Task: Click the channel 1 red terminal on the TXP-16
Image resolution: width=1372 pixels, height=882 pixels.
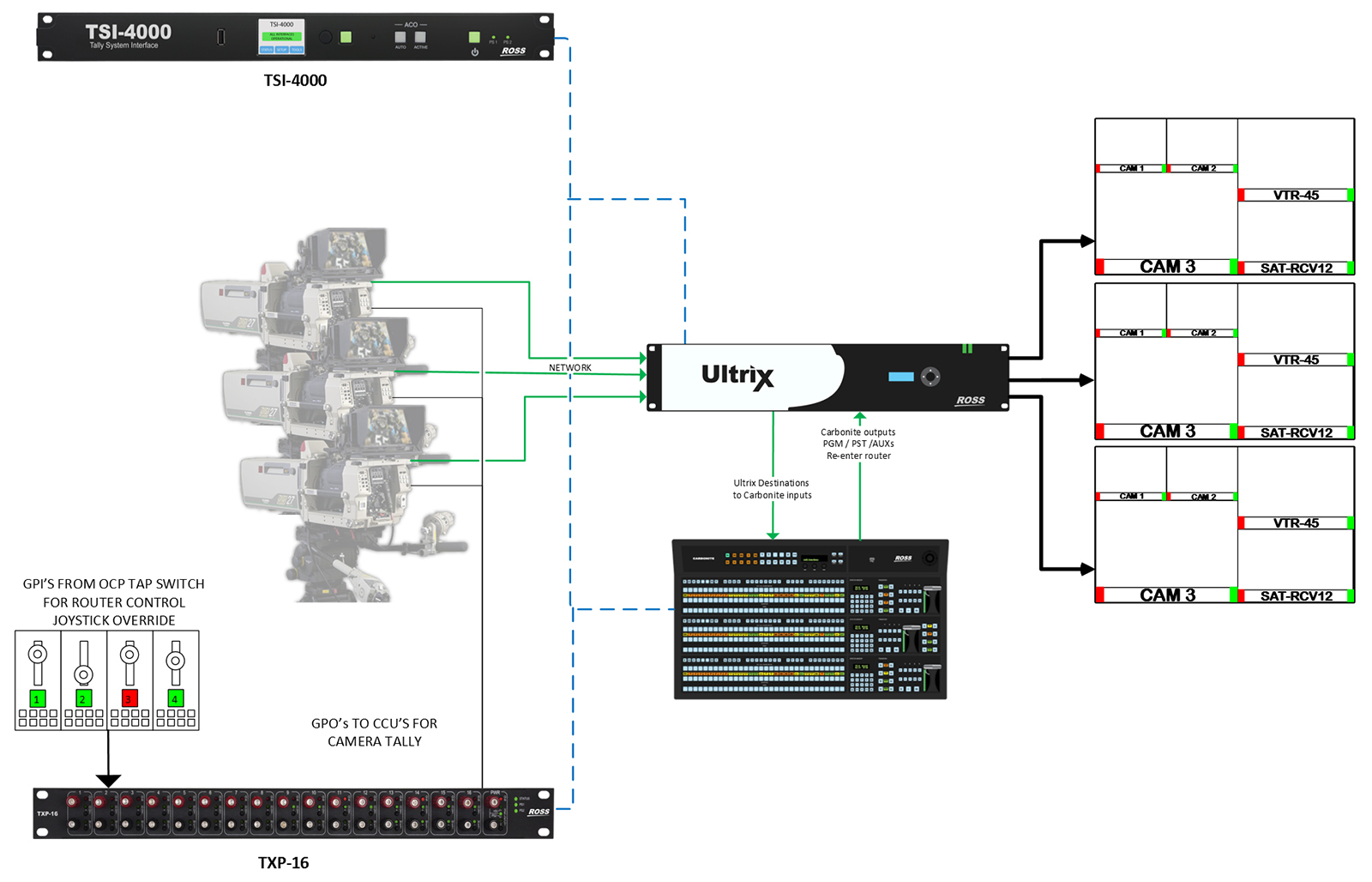Action: coord(72,801)
